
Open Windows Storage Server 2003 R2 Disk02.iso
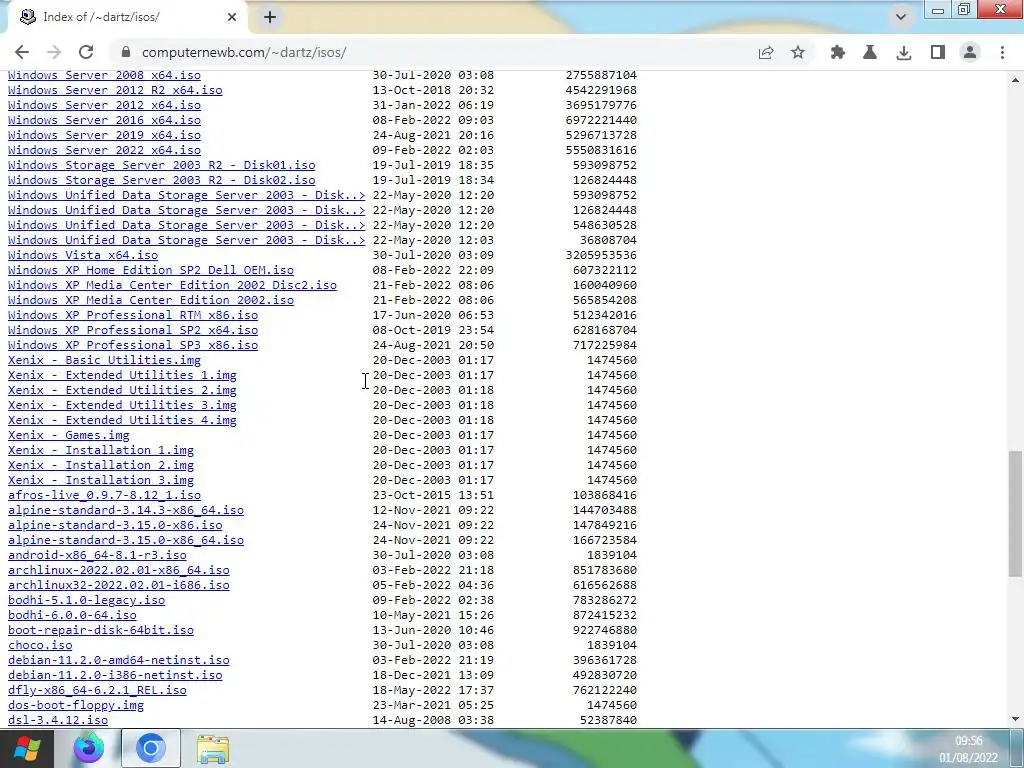pos(161,180)
